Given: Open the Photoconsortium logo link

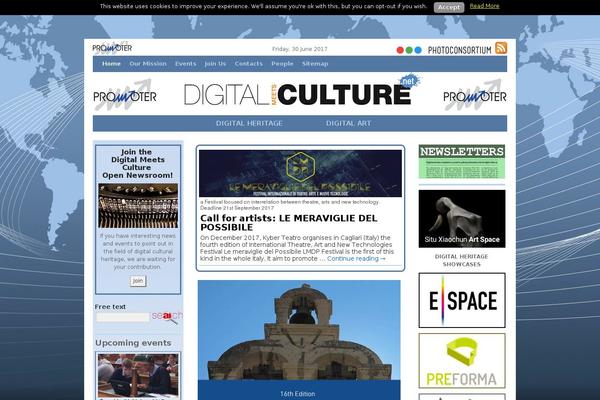Looking at the screenshot, I should 459,50.
